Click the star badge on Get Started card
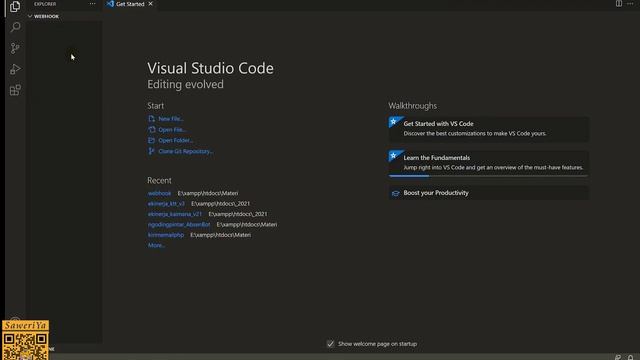The image size is (640, 360). tap(393, 122)
